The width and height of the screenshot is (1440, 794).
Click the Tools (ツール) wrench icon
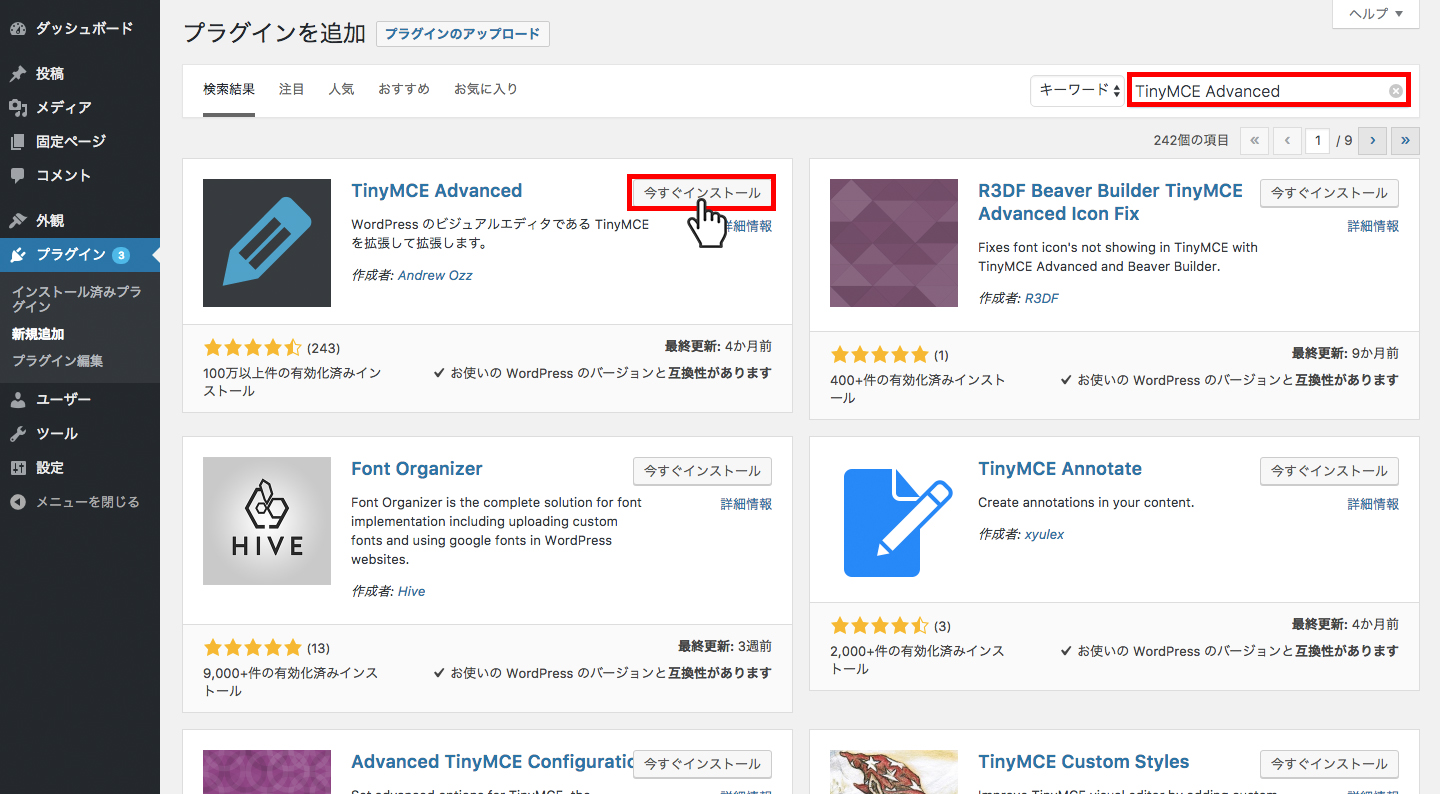[18, 434]
